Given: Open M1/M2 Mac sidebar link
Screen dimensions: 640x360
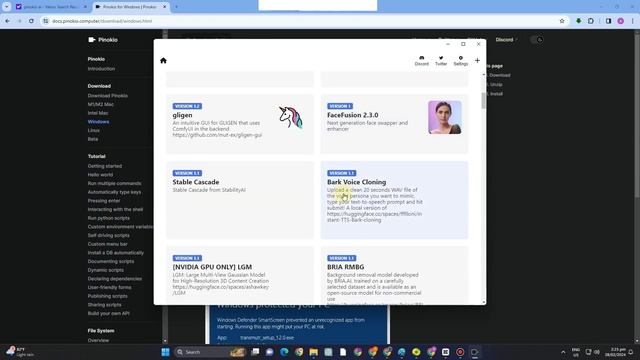Looking at the screenshot, I should 100,104.
